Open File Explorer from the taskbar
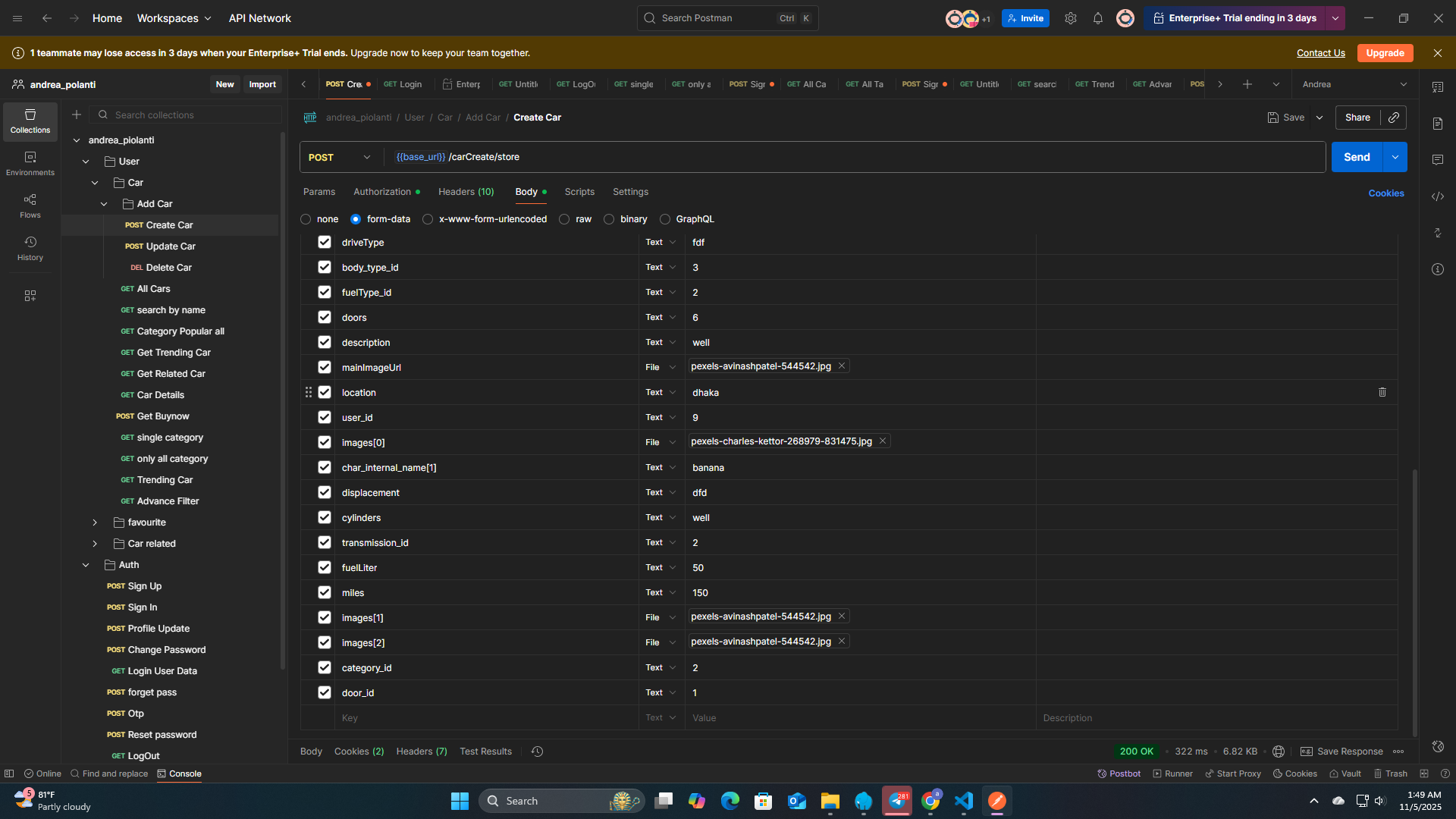Viewport: 1456px width, 819px height. 830,801
